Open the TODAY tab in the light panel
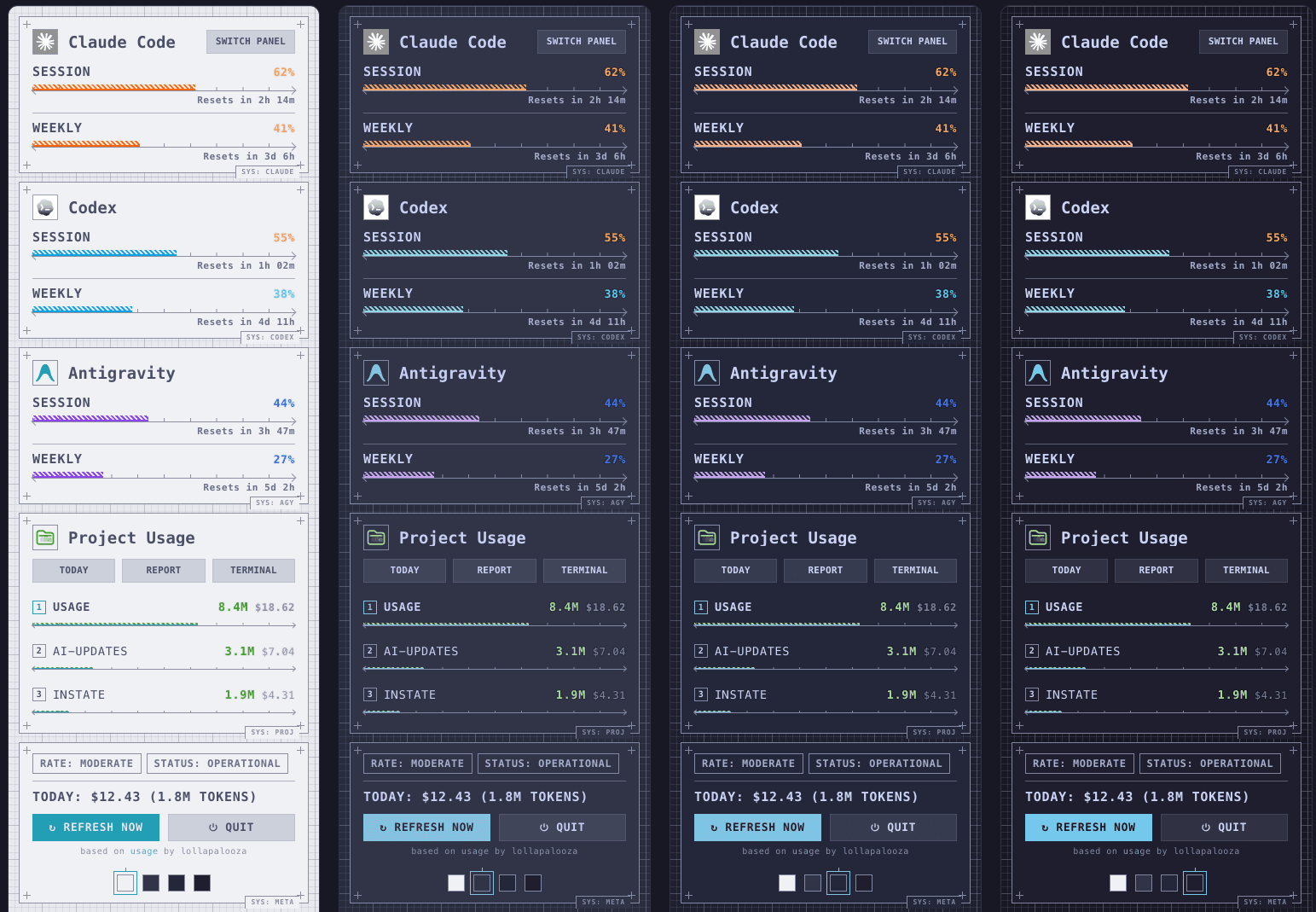The width and height of the screenshot is (1316, 912). pos(73,571)
